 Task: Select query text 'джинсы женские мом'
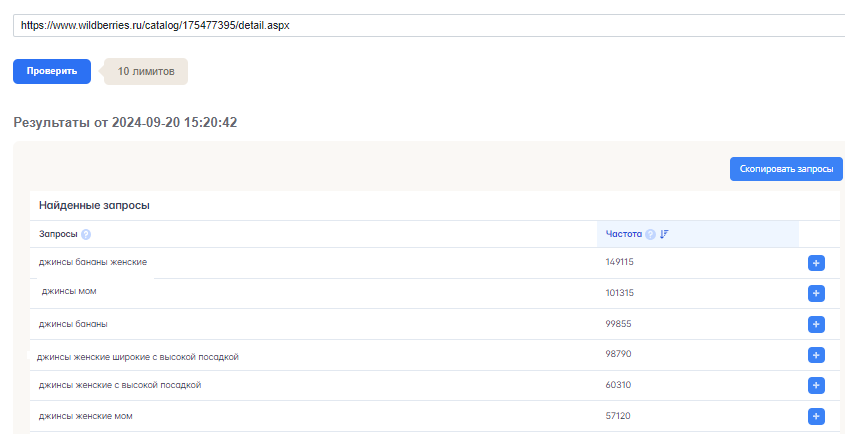tap(86, 416)
